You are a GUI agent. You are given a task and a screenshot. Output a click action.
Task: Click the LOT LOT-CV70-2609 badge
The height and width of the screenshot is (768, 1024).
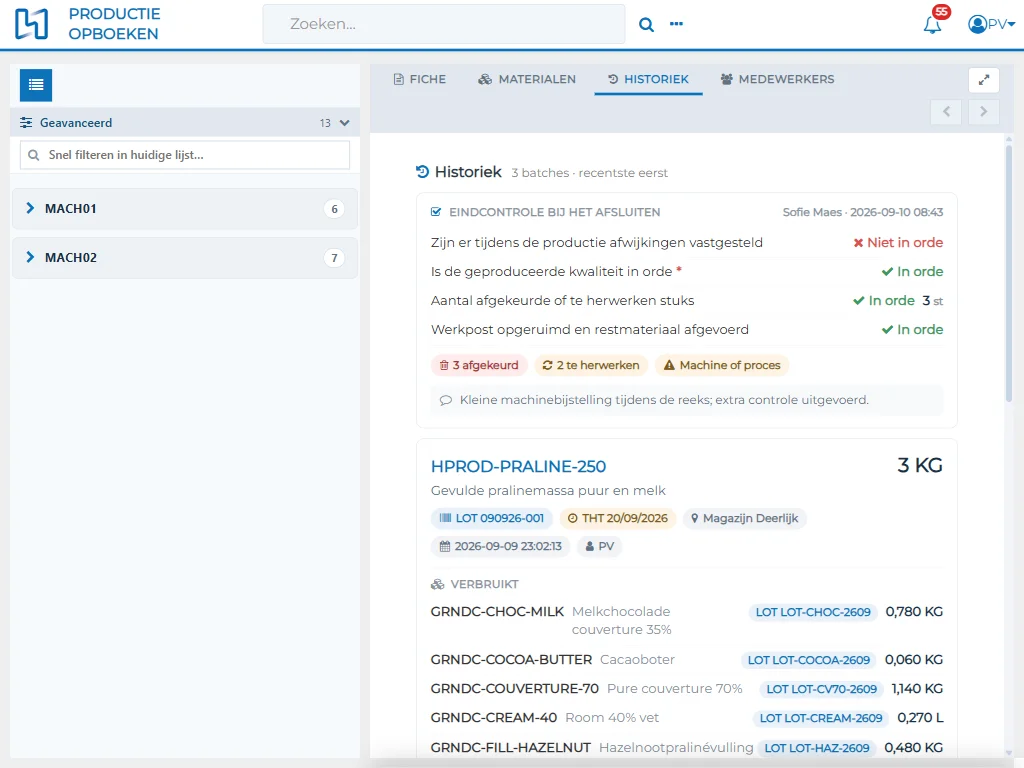(x=822, y=689)
